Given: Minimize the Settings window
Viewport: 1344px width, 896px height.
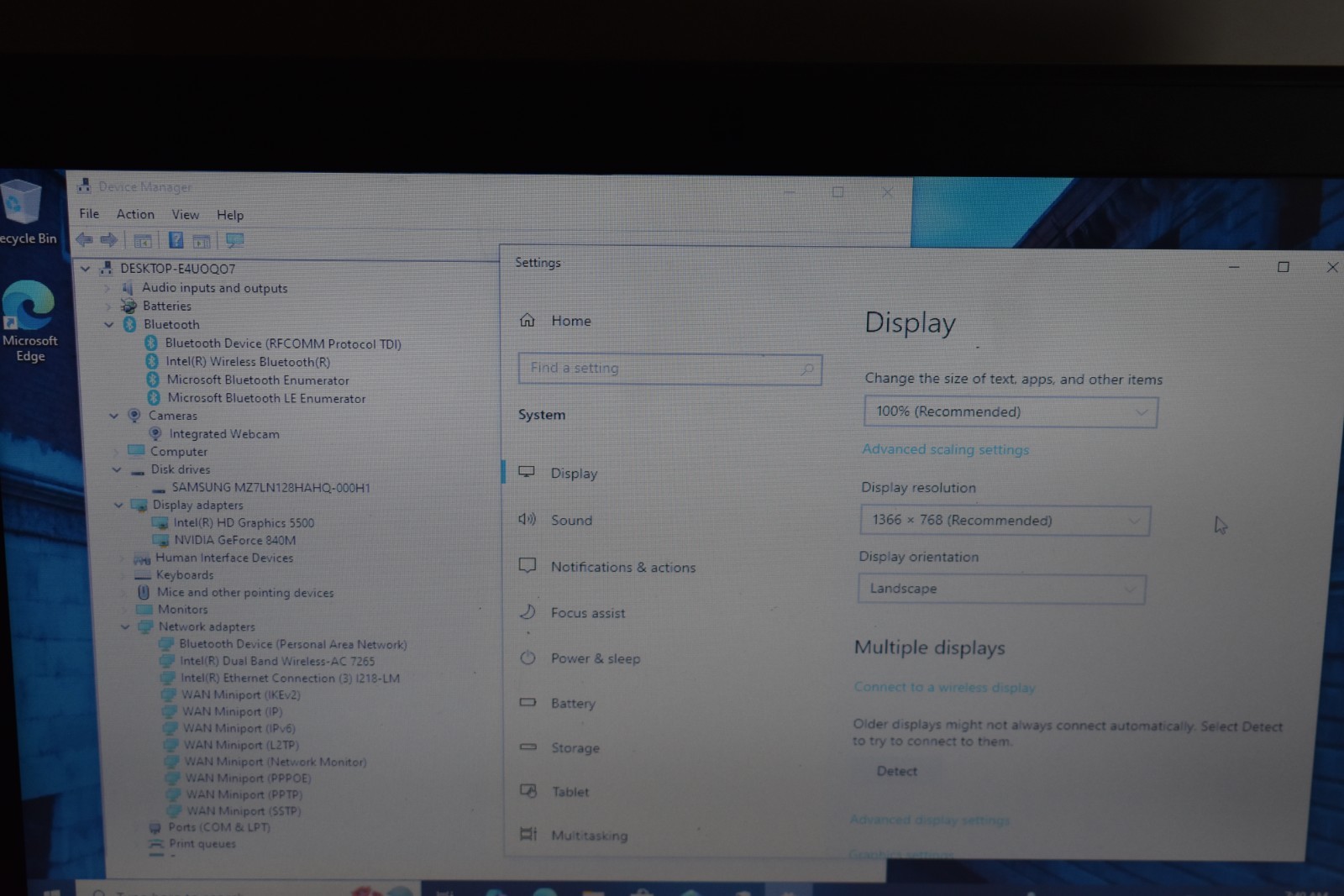Looking at the screenshot, I should click(x=1233, y=267).
